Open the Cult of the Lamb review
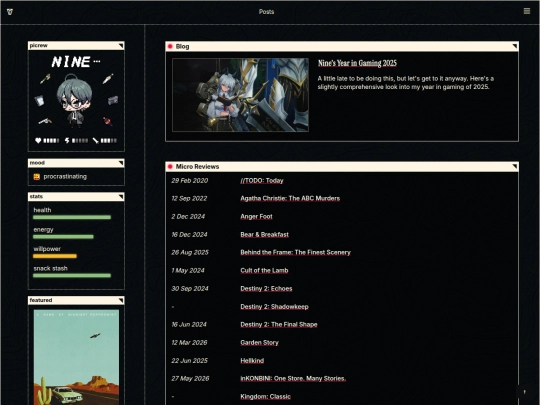The image size is (540, 405). 264,271
